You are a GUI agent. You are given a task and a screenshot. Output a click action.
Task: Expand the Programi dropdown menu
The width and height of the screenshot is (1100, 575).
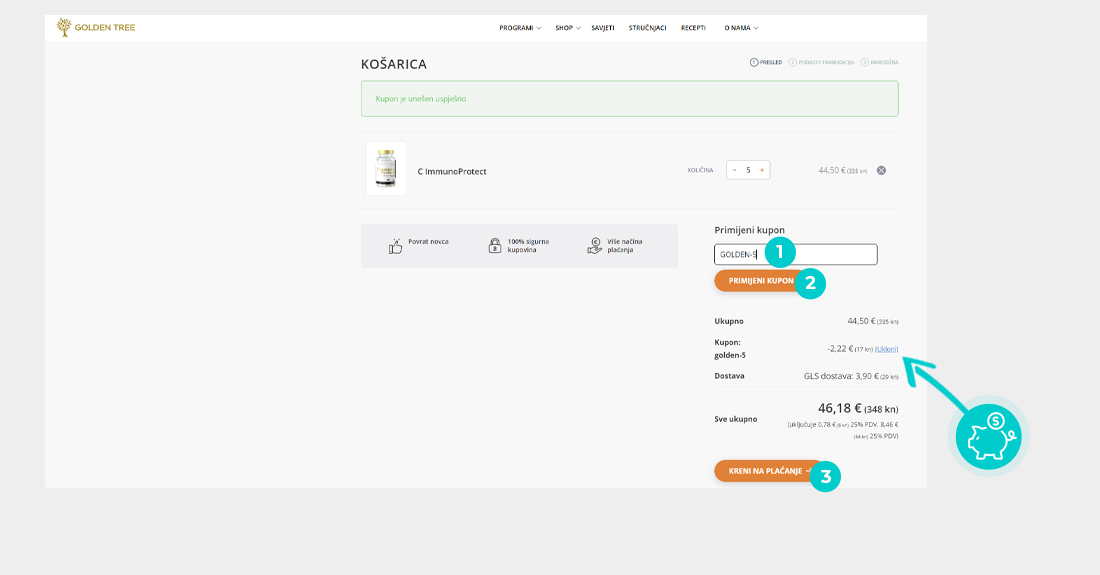coord(520,28)
